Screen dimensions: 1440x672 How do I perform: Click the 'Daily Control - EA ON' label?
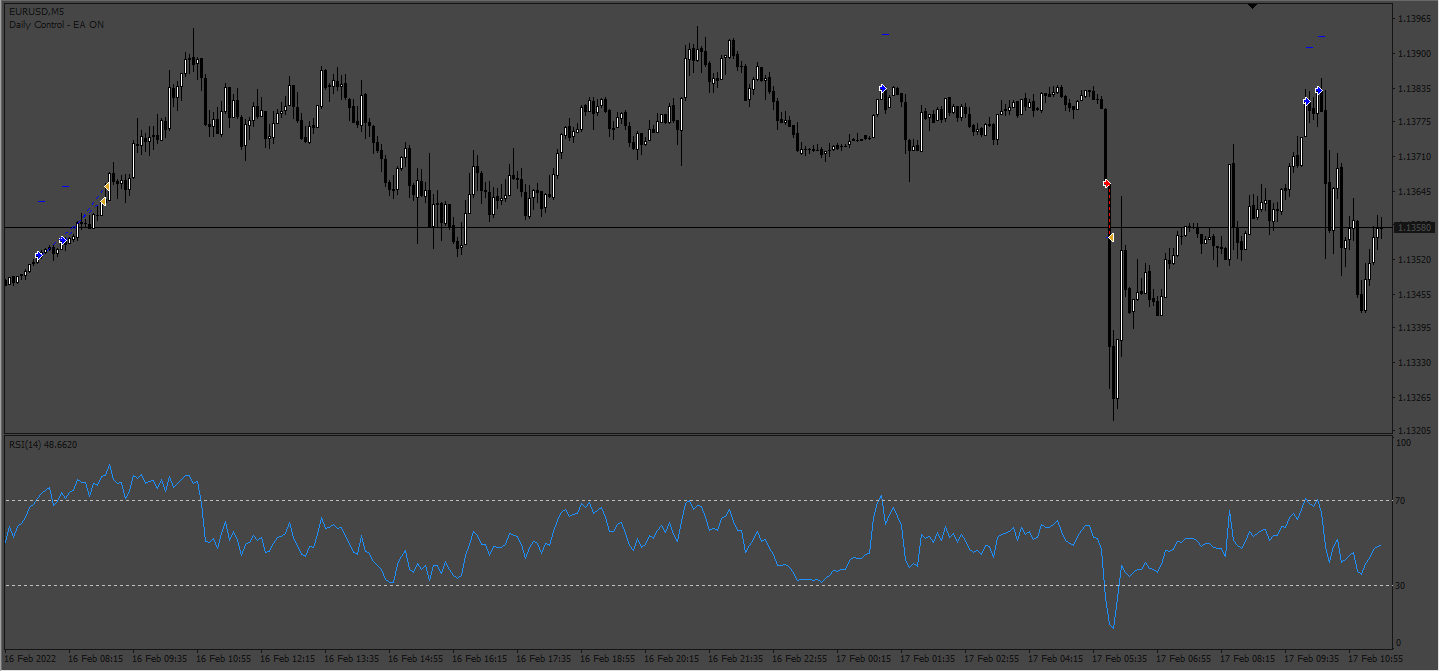click(x=56, y=24)
